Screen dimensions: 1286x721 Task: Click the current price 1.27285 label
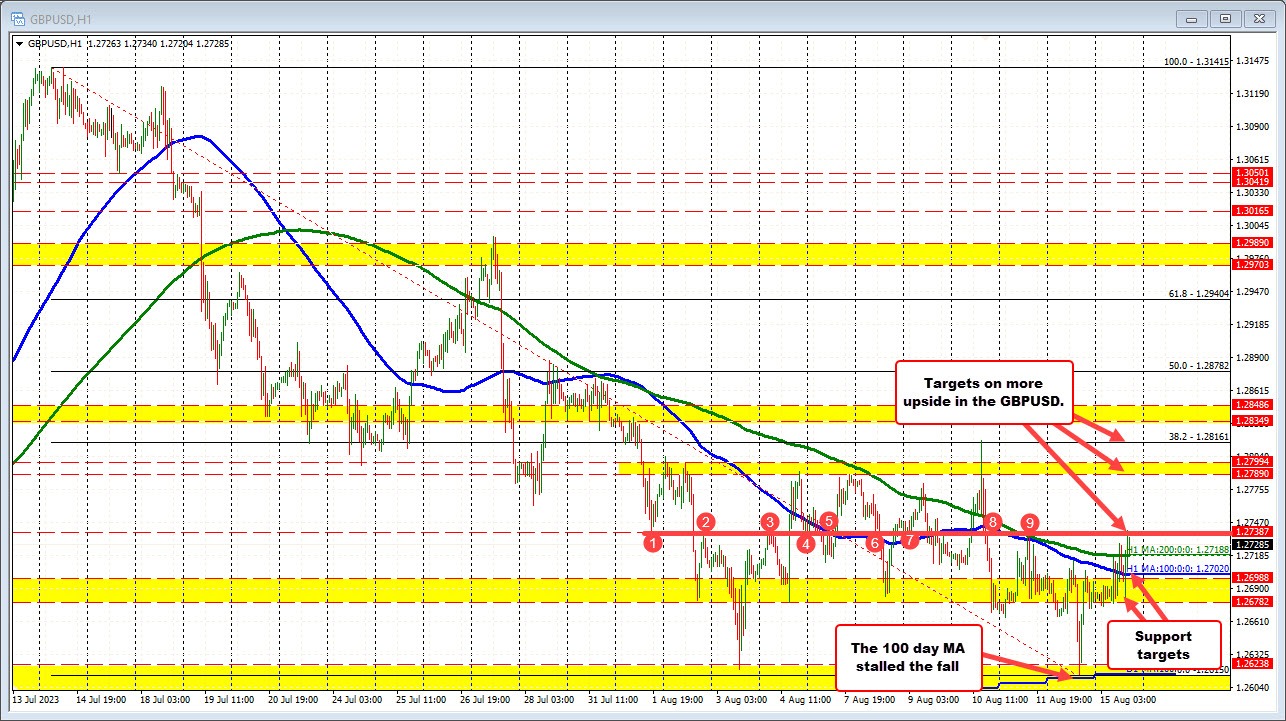click(x=1251, y=544)
